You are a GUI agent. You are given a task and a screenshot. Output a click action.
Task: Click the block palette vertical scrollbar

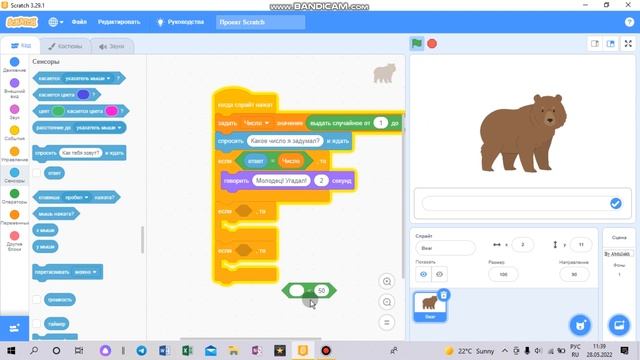(142, 240)
